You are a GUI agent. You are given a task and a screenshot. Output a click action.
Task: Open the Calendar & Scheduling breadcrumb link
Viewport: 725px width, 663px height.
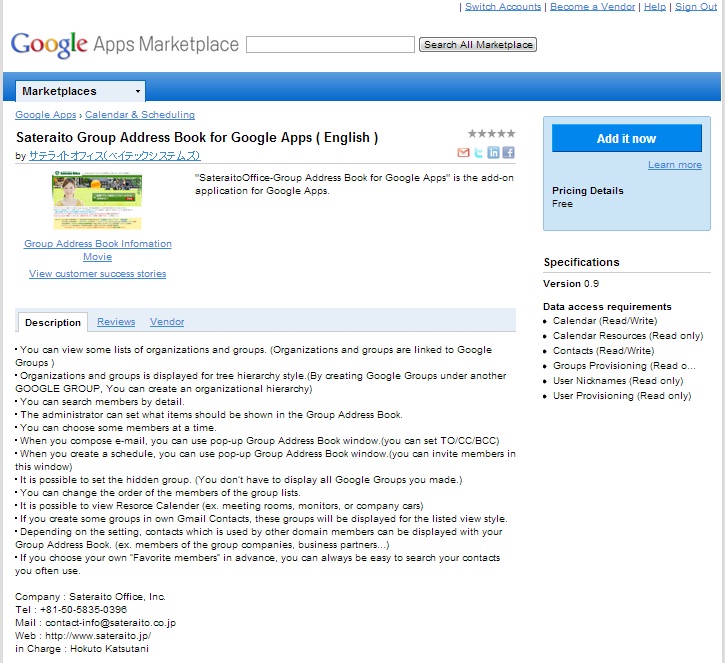click(140, 115)
